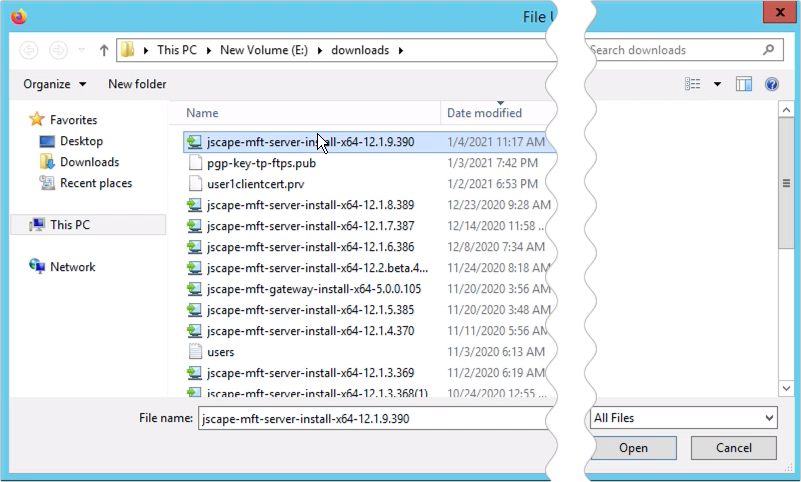This screenshot has height=482, width=801.
Task: Click the Up one level arrow
Action: [x=104, y=50]
